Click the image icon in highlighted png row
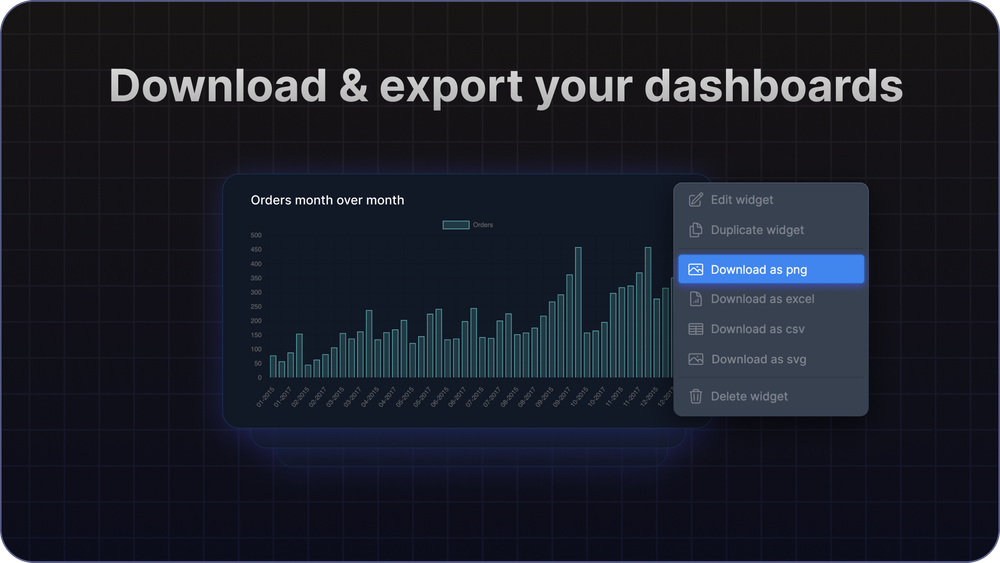The image size is (1000, 563). [x=696, y=269]
